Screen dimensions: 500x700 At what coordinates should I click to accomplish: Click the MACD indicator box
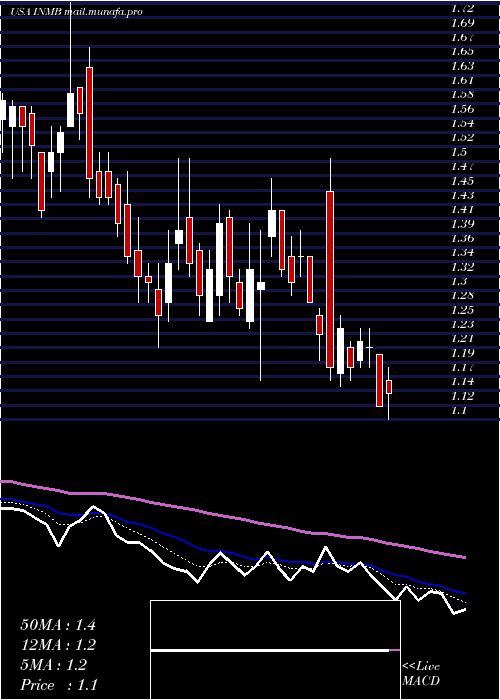pyautogui.click(x=275, y=650)
